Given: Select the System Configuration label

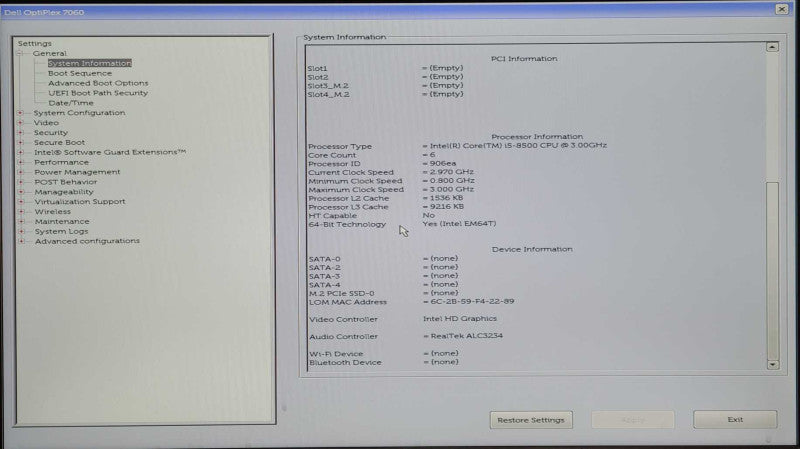Looking at the screenshot, I should [79, 113].
